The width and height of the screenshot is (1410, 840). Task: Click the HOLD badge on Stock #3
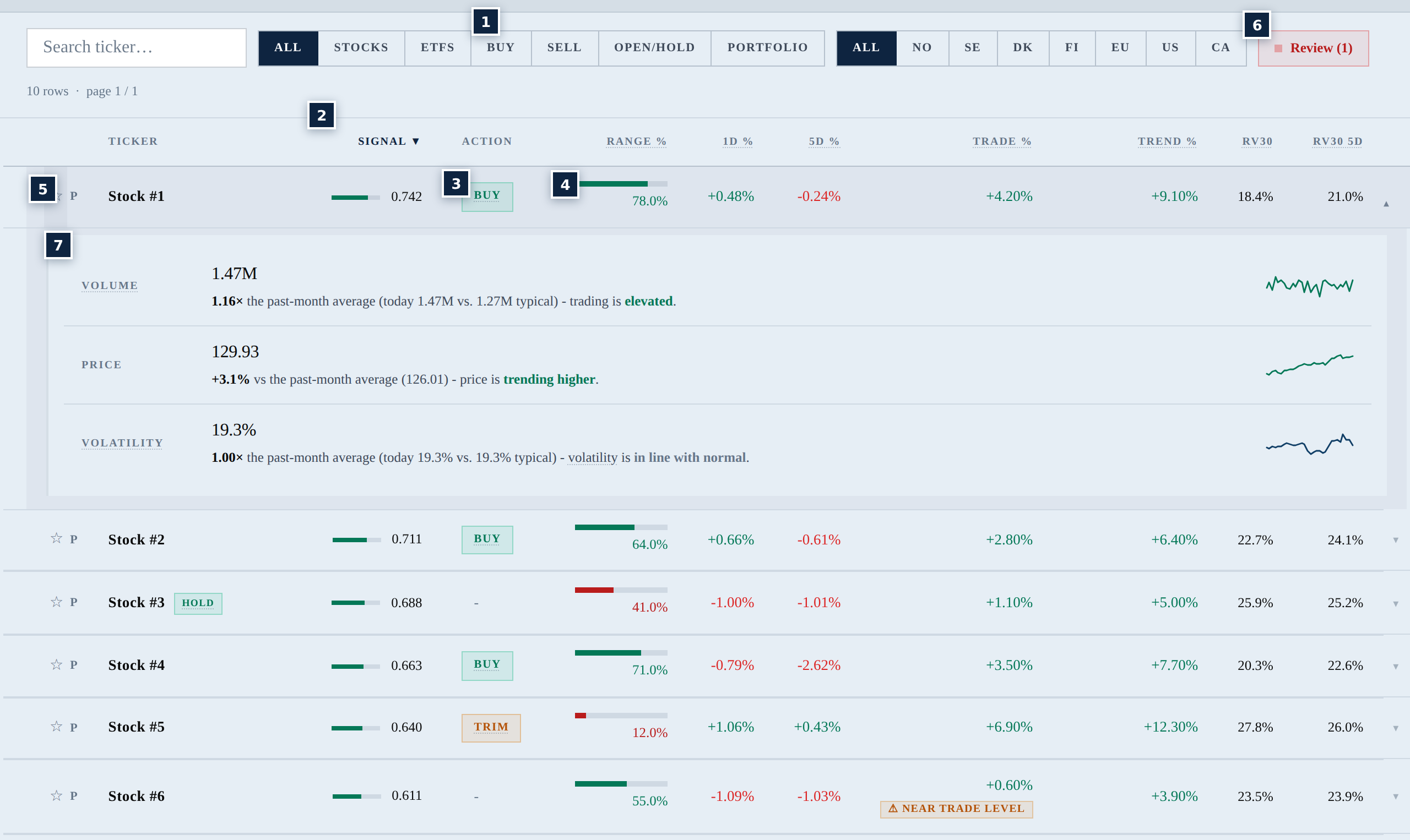tap(198, 603)
